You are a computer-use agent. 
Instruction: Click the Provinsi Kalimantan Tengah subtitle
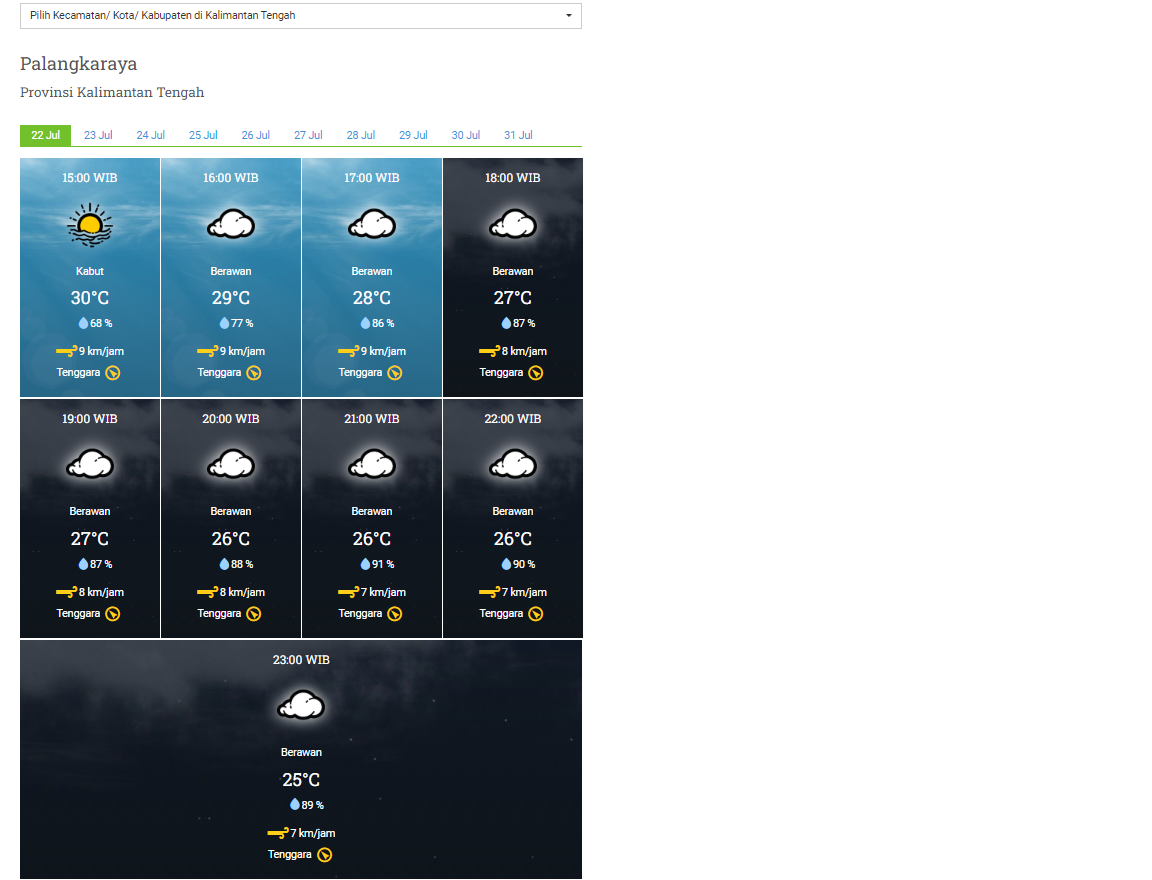112,93
